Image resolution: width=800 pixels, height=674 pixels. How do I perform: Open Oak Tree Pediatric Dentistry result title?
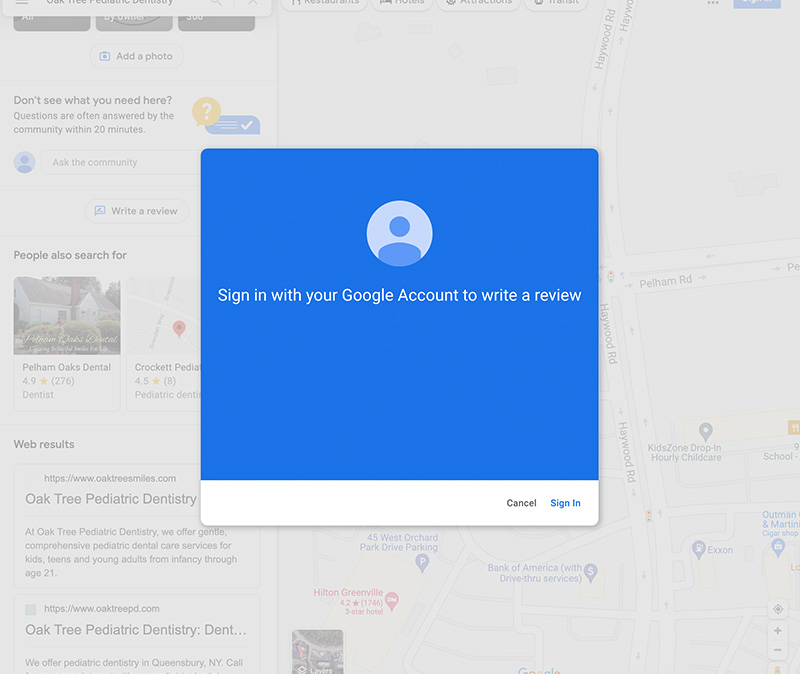[111, 499]
